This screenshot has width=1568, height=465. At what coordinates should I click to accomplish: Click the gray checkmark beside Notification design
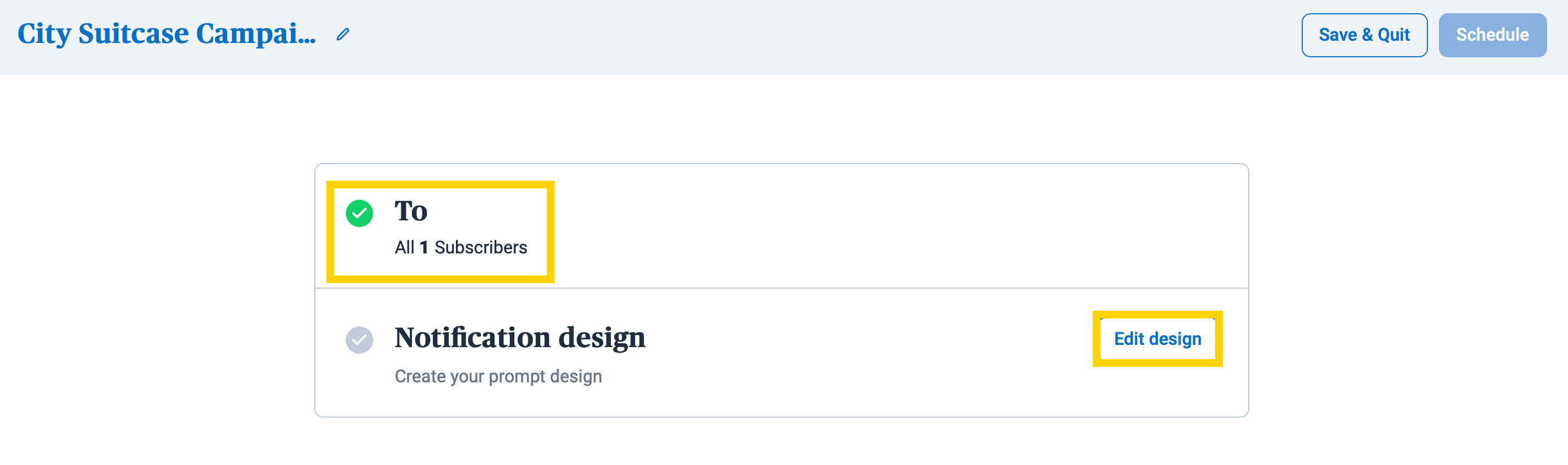tap(359, 339)
